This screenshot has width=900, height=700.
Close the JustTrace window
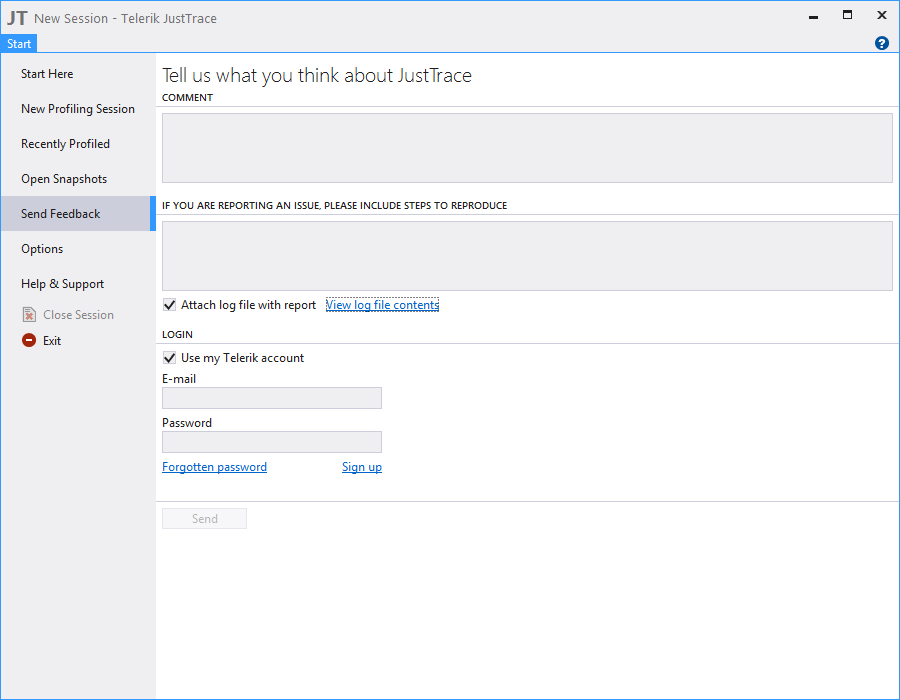(882, 15)
